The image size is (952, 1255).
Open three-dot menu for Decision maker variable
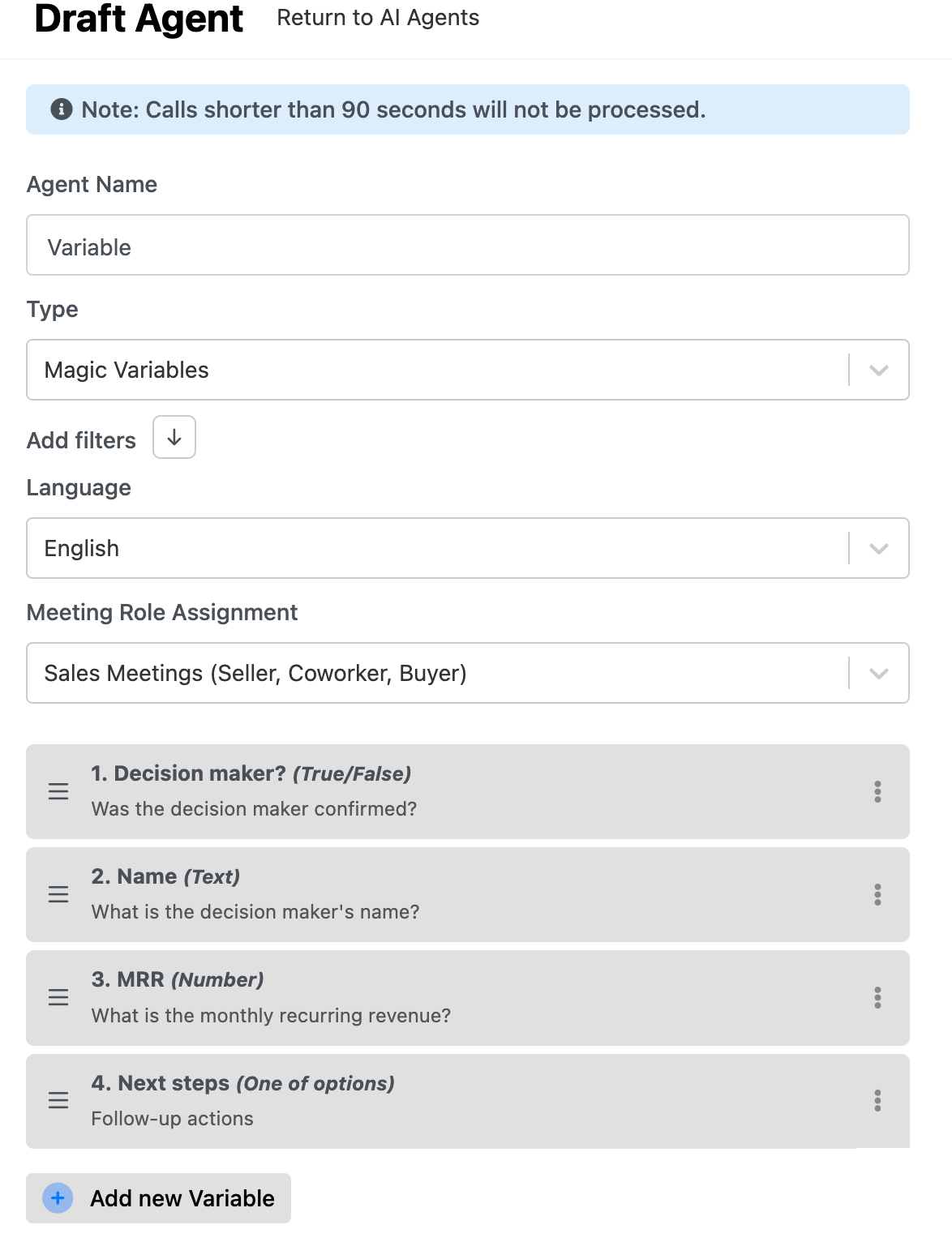877,791
